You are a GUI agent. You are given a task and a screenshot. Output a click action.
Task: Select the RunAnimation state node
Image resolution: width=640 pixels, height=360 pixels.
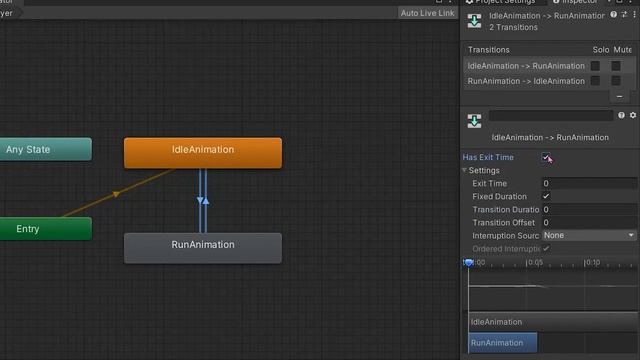coord(203,248)
